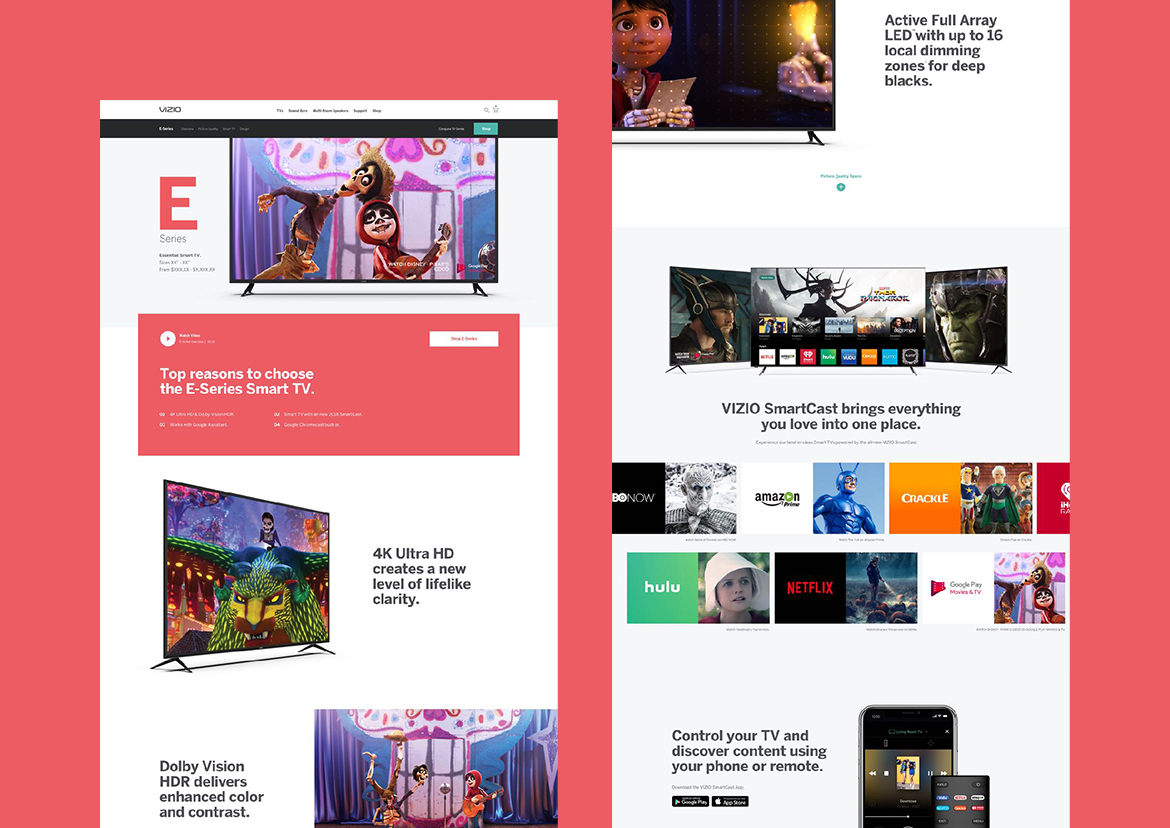Switch to the Overview sub-nav tab
This screenshot has height=828, width=1170.
187,129
